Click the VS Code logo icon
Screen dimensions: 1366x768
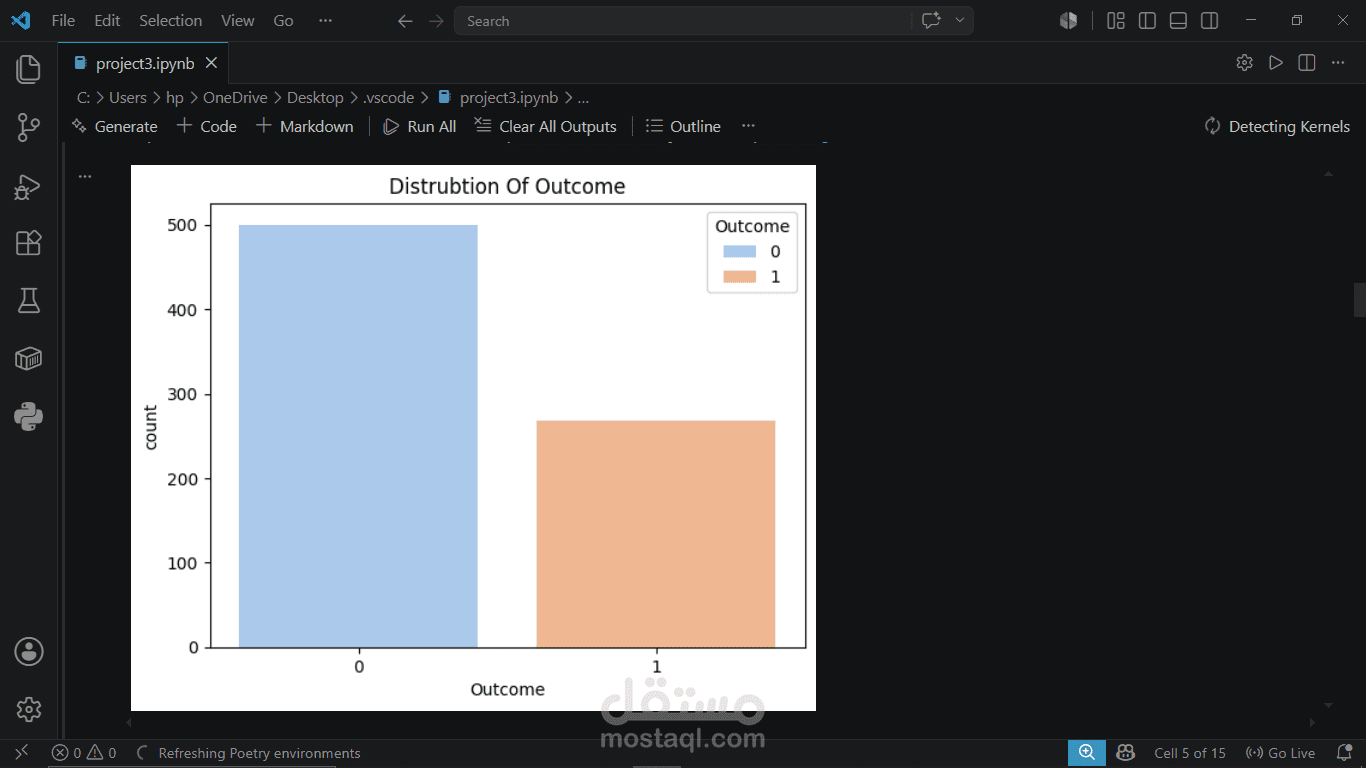pos(20,20)
